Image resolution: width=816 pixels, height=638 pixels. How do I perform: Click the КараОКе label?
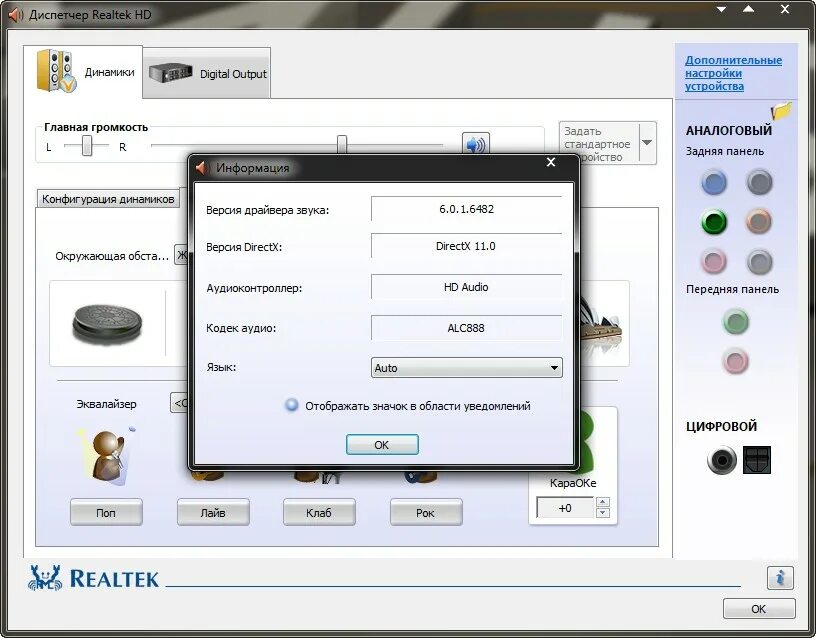pos(573,483)
